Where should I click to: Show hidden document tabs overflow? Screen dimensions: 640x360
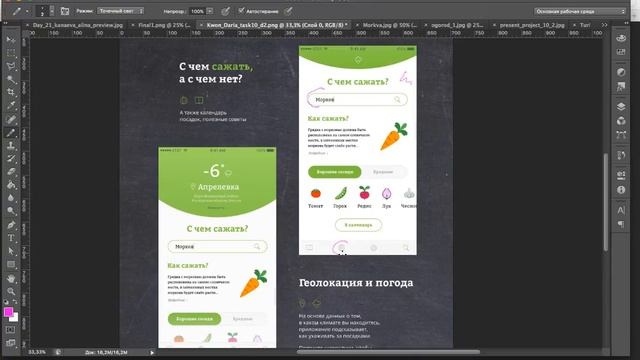pos(604,25)
